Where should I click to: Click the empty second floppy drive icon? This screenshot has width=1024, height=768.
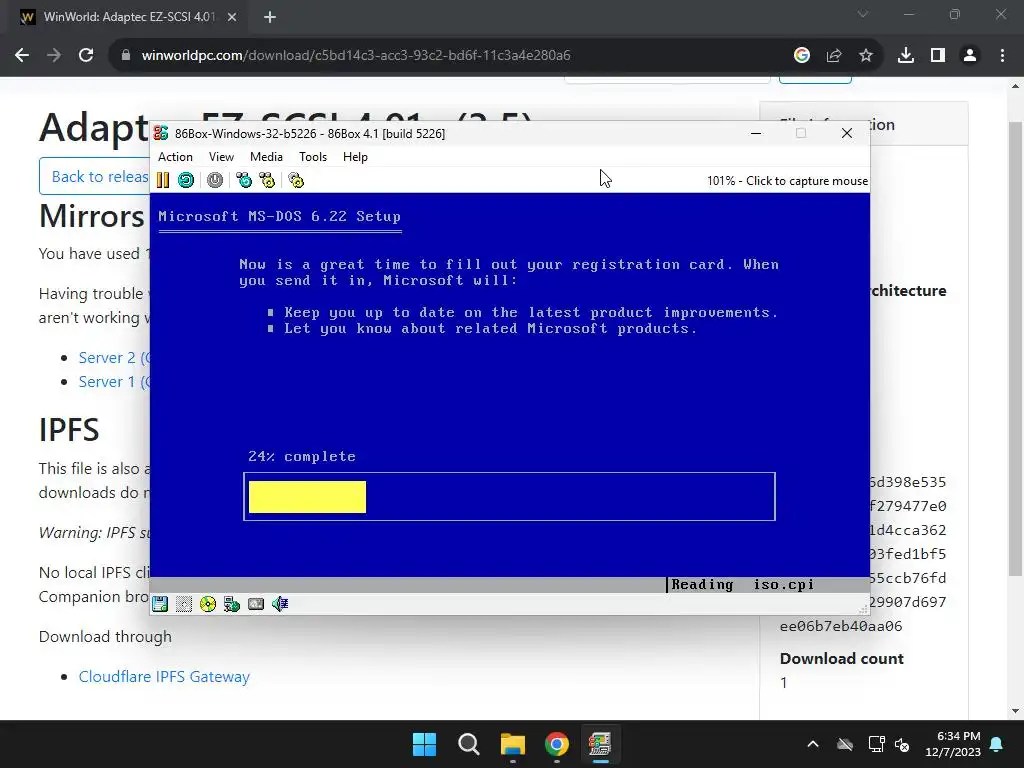pos(184,604)
